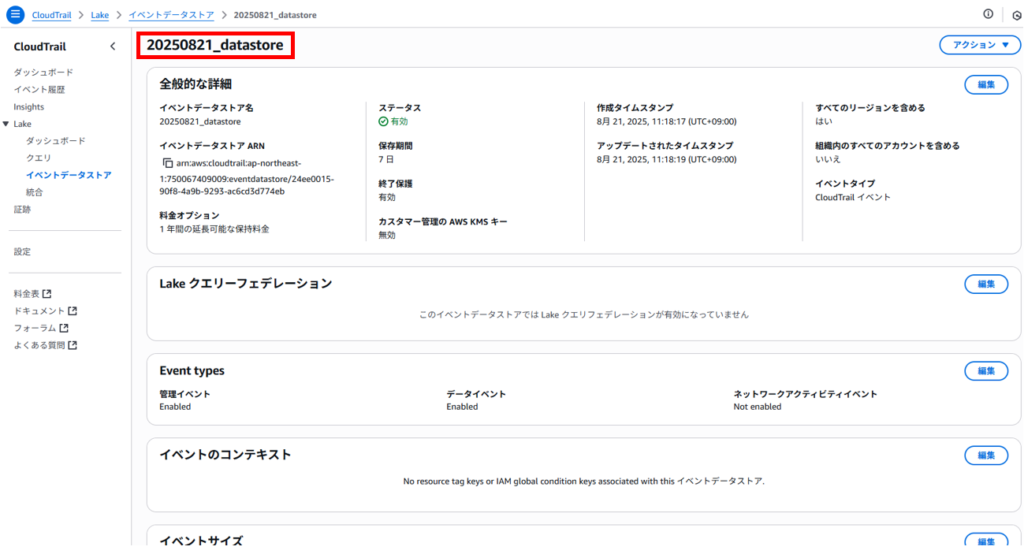Viewport: 1024px width, 554px height.
Task: Click creation timestamp 11:18:17 value
Action: click(x=666, y=122)
